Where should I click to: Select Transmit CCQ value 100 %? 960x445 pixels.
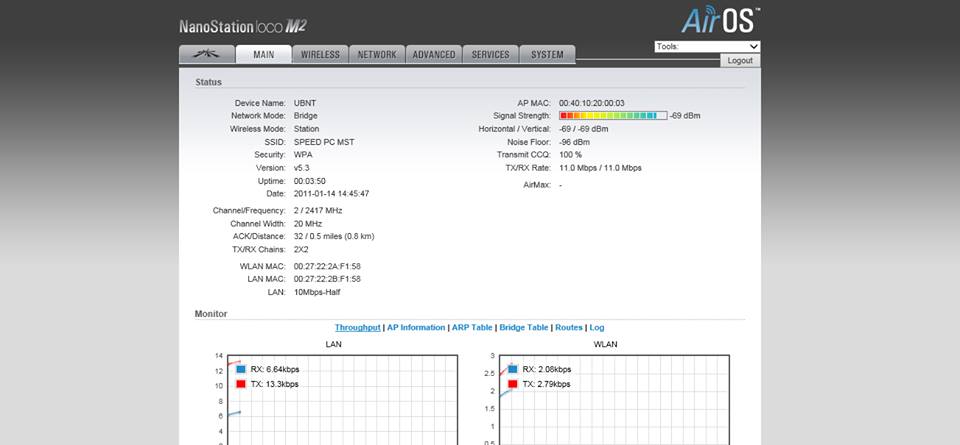(x=571, y=155)
